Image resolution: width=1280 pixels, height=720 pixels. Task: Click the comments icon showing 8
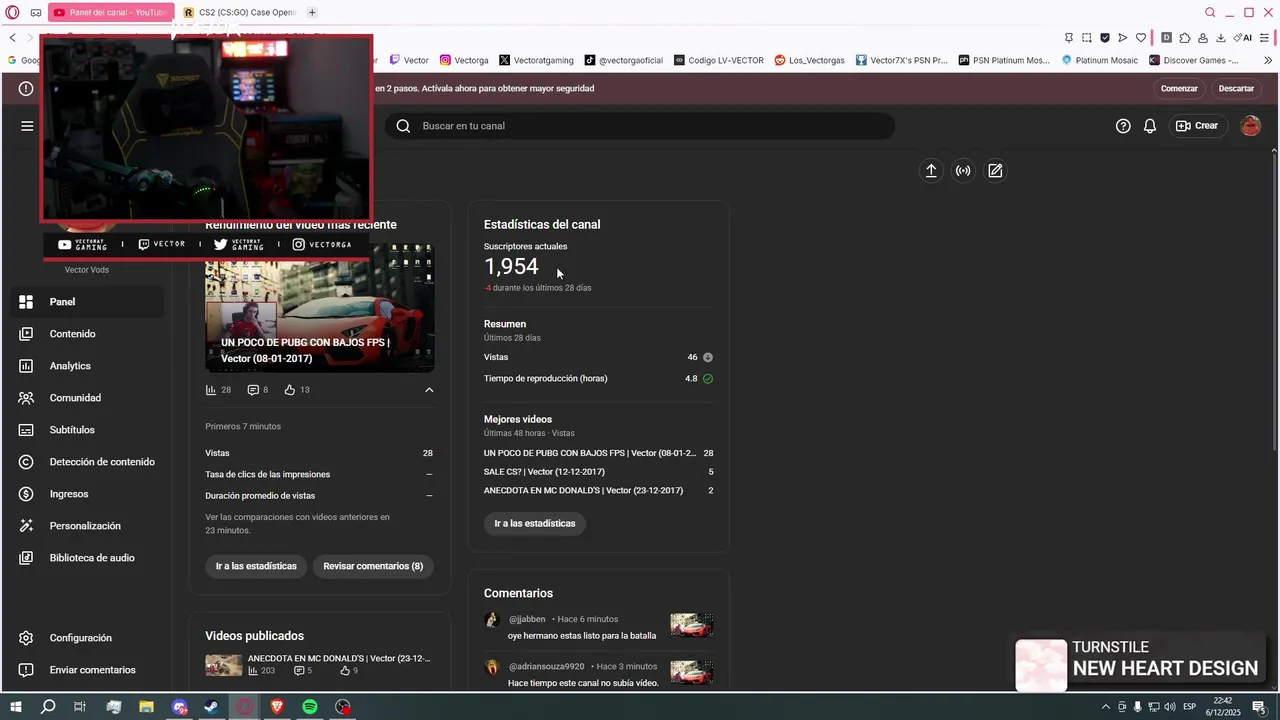click(253, 390)
